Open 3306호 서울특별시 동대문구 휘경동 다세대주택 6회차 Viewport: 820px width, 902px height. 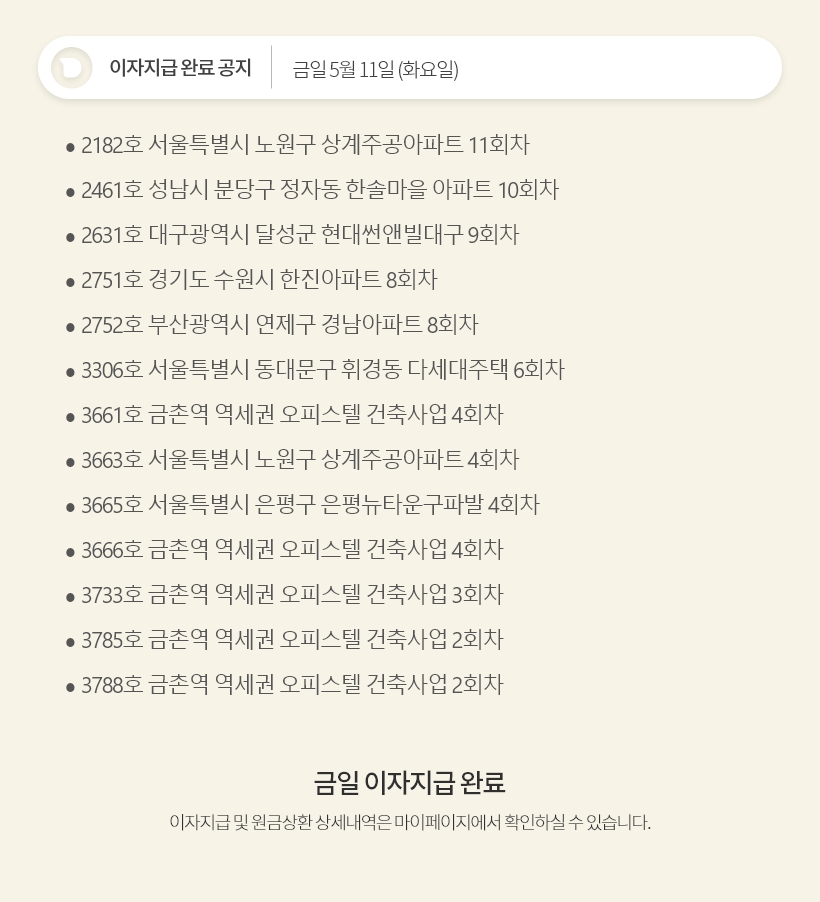[x=323, y=369]
